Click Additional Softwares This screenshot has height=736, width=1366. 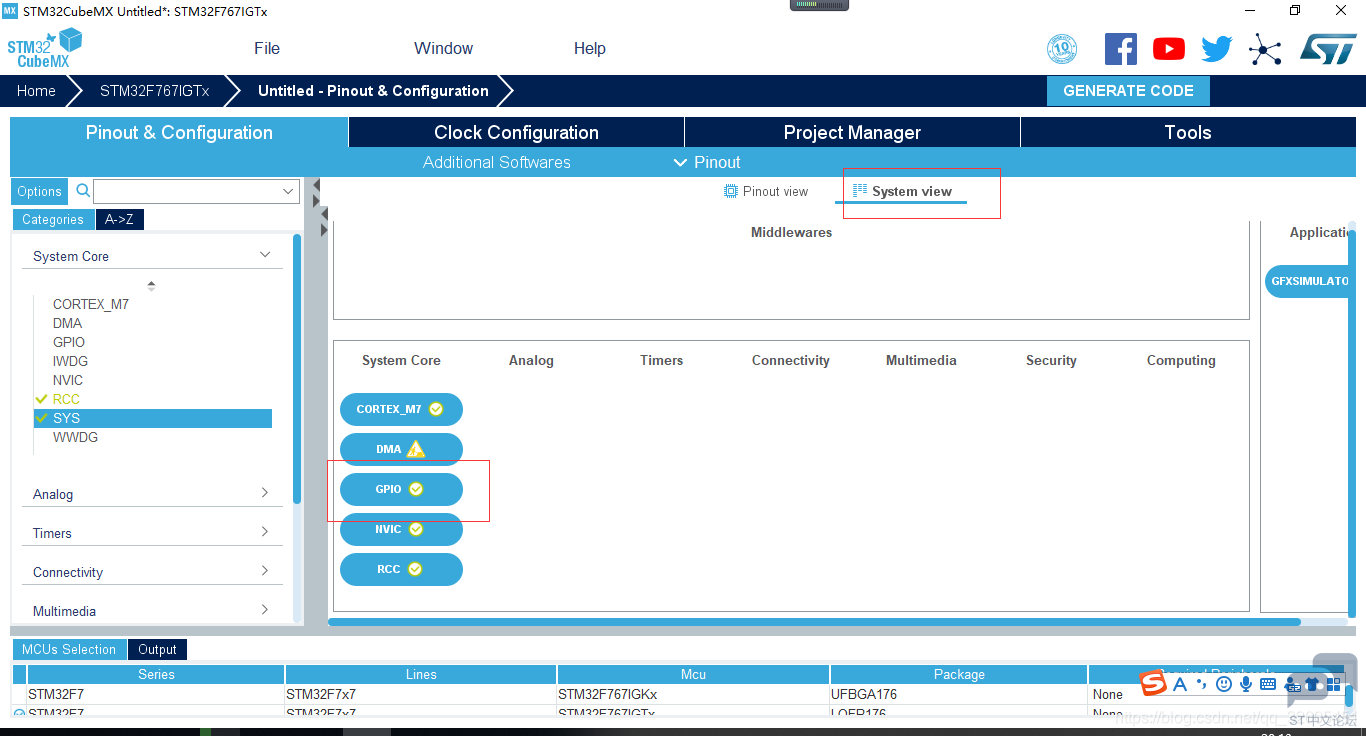(x=496, y=162)
